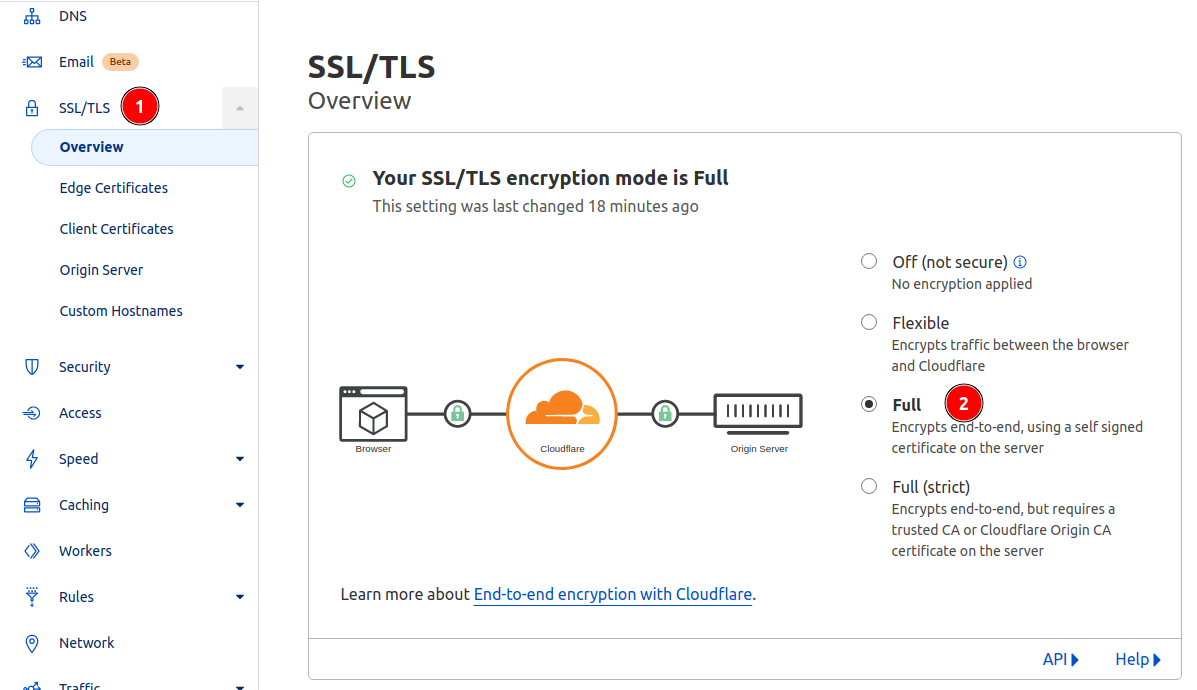Open End-to-end encryption with Cloudflare link
The height and width of the screenshot is (690, 1197).
click(x=613, y=595)
